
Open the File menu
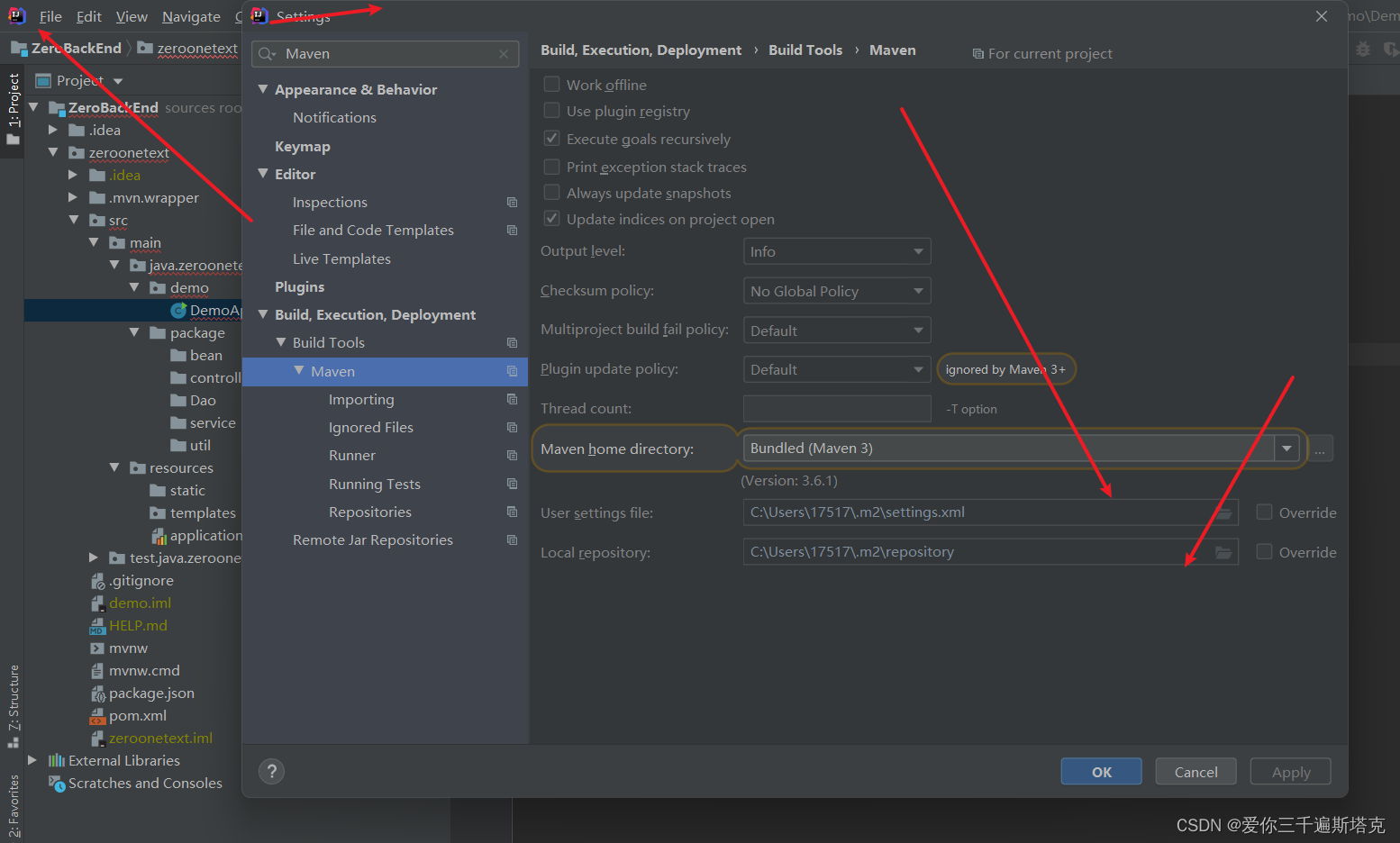pos(50,17)
